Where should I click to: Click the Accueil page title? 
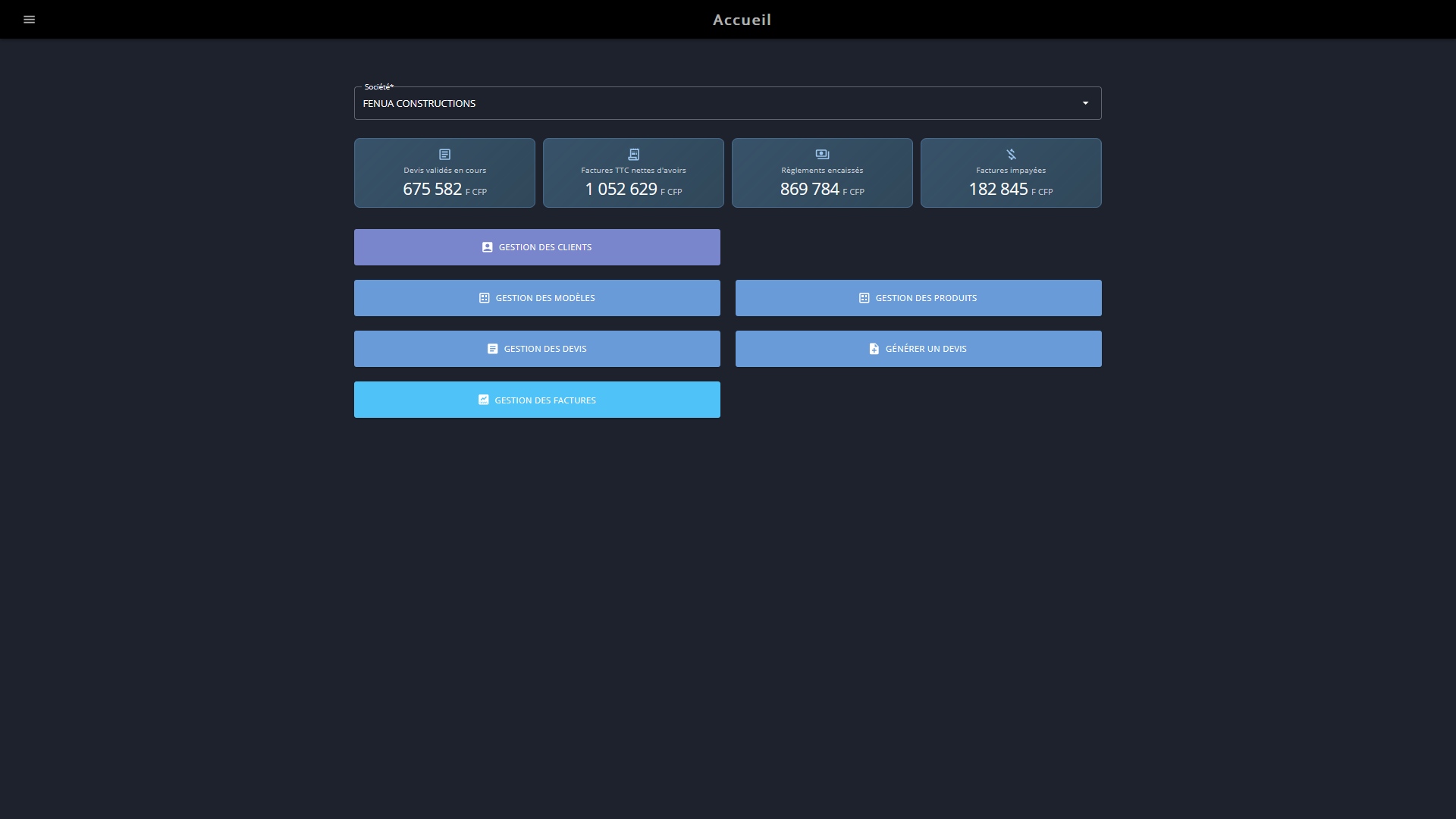point(742,20)
